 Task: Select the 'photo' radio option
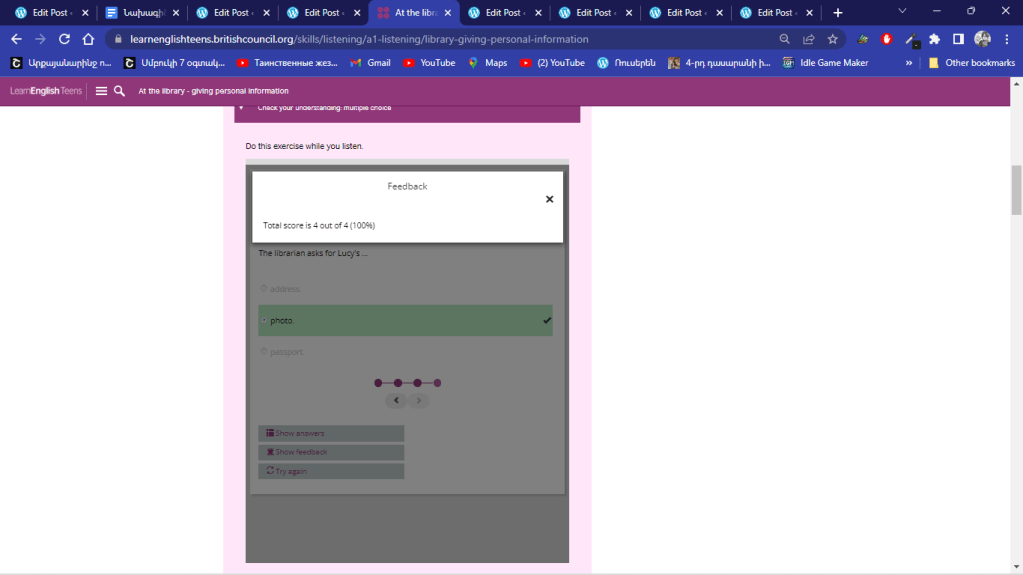(264, 321)
